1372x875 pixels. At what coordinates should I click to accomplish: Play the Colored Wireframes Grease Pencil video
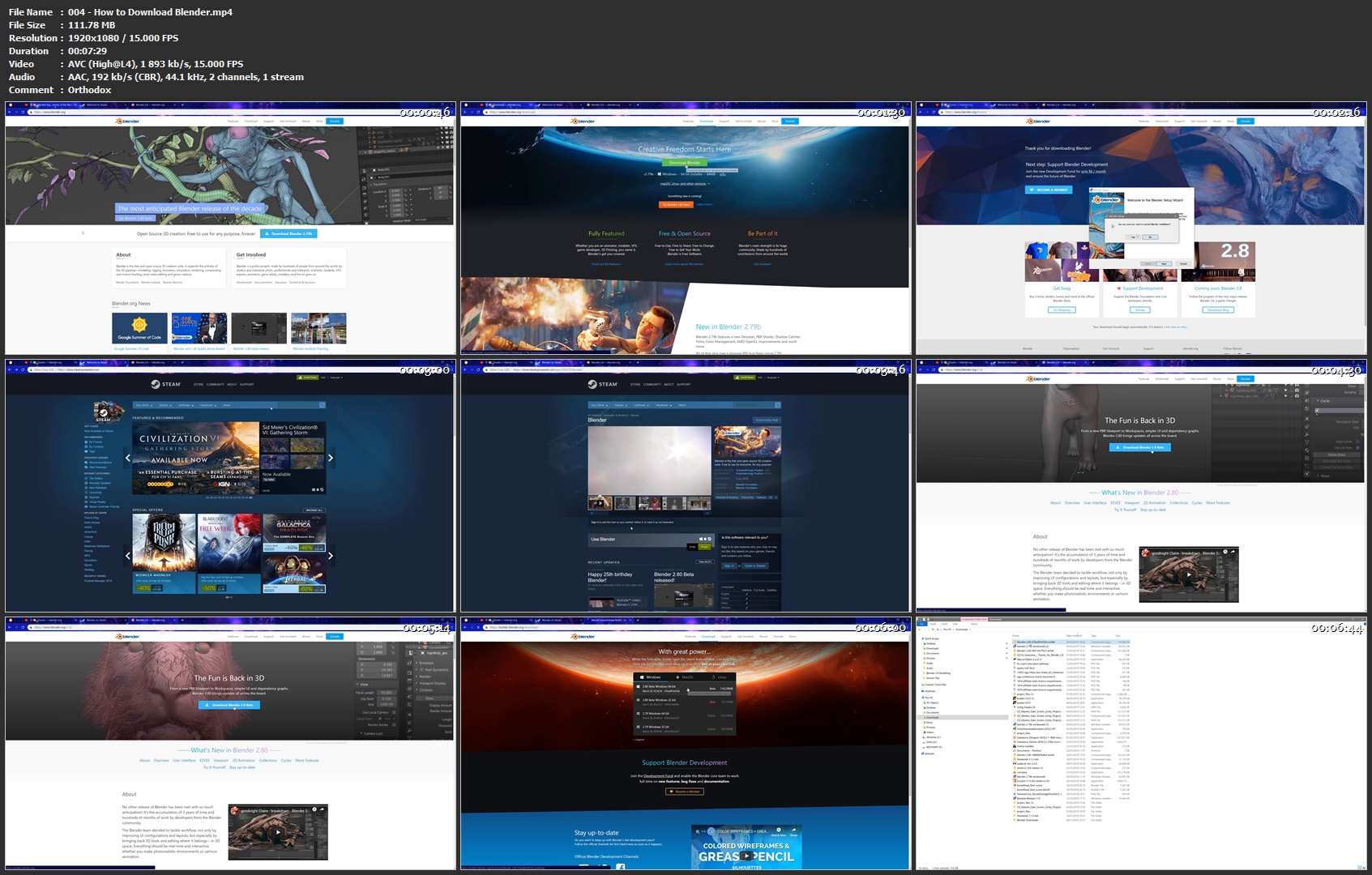746,855
